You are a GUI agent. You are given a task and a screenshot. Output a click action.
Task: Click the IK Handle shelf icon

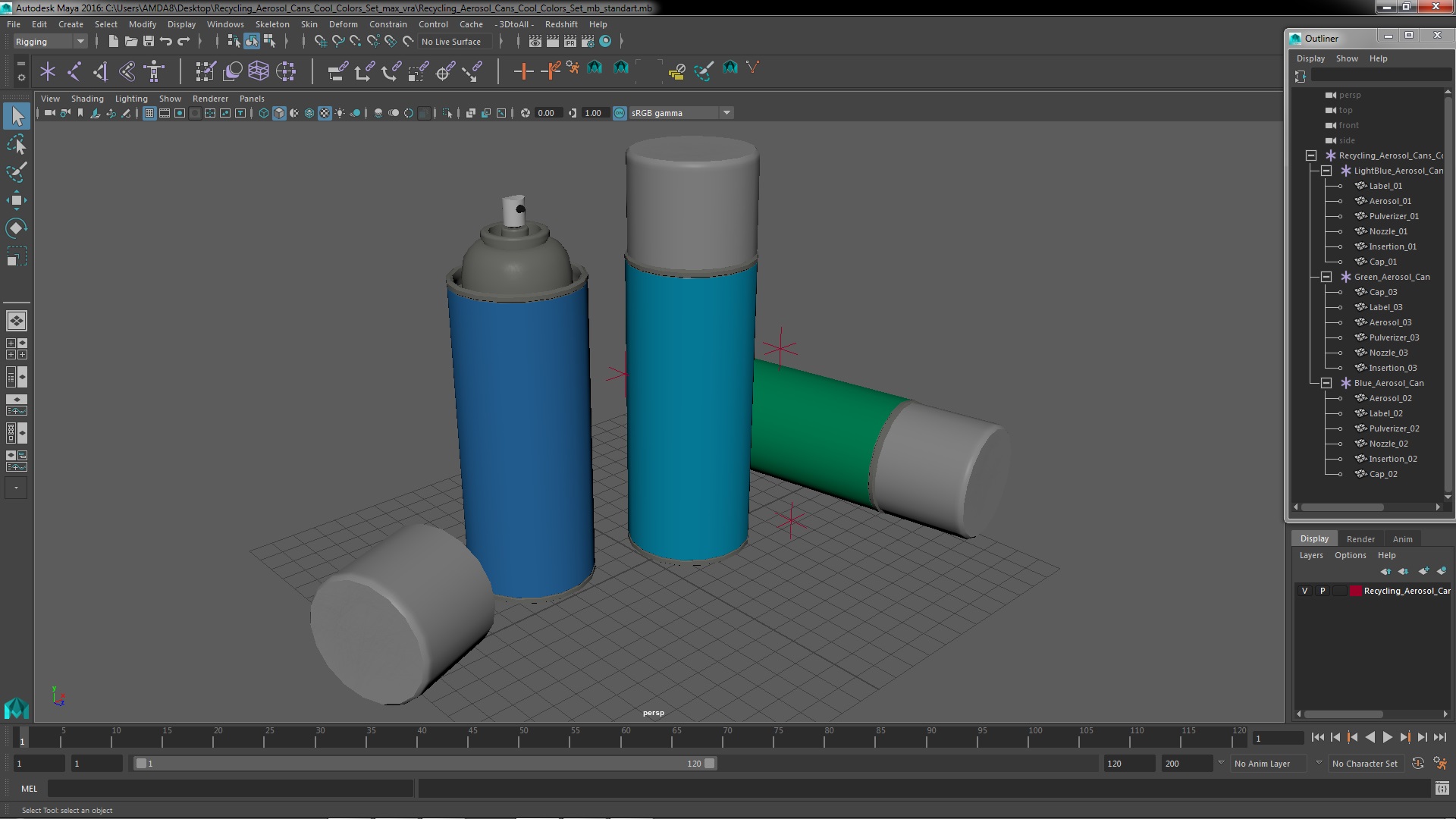tap(101, 71)
